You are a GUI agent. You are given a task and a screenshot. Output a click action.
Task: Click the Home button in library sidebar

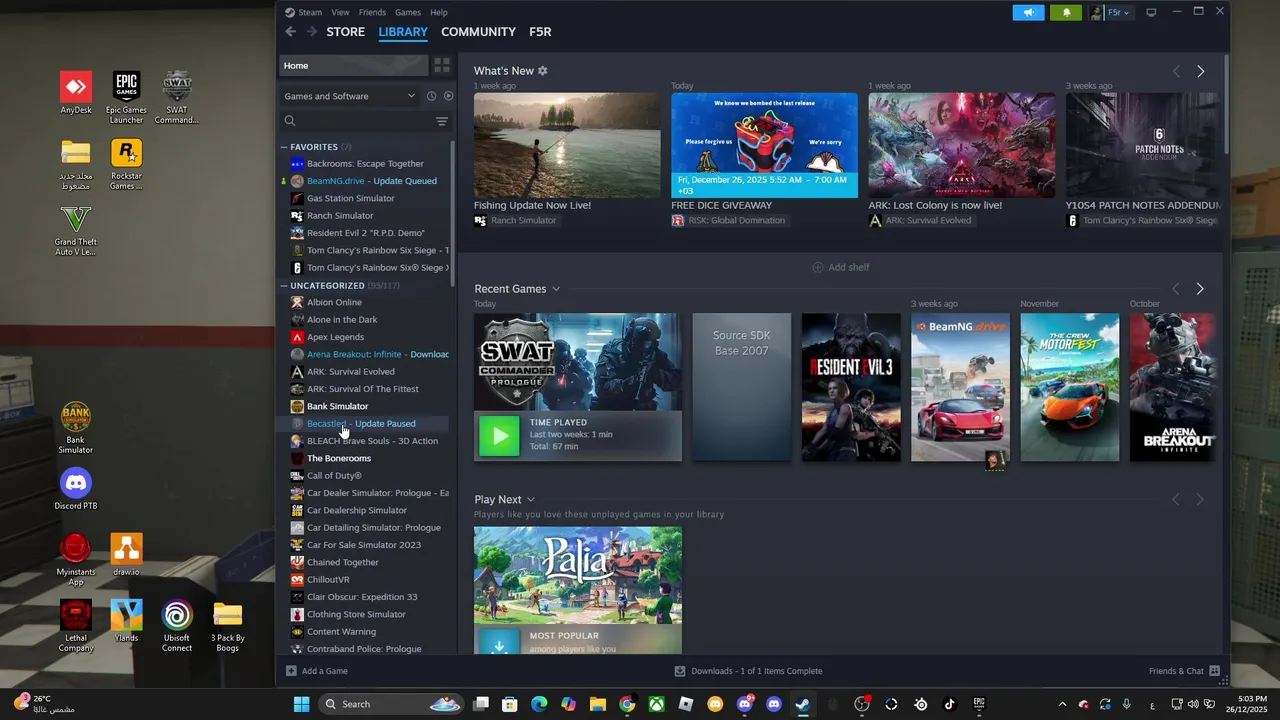click(353, 66)
